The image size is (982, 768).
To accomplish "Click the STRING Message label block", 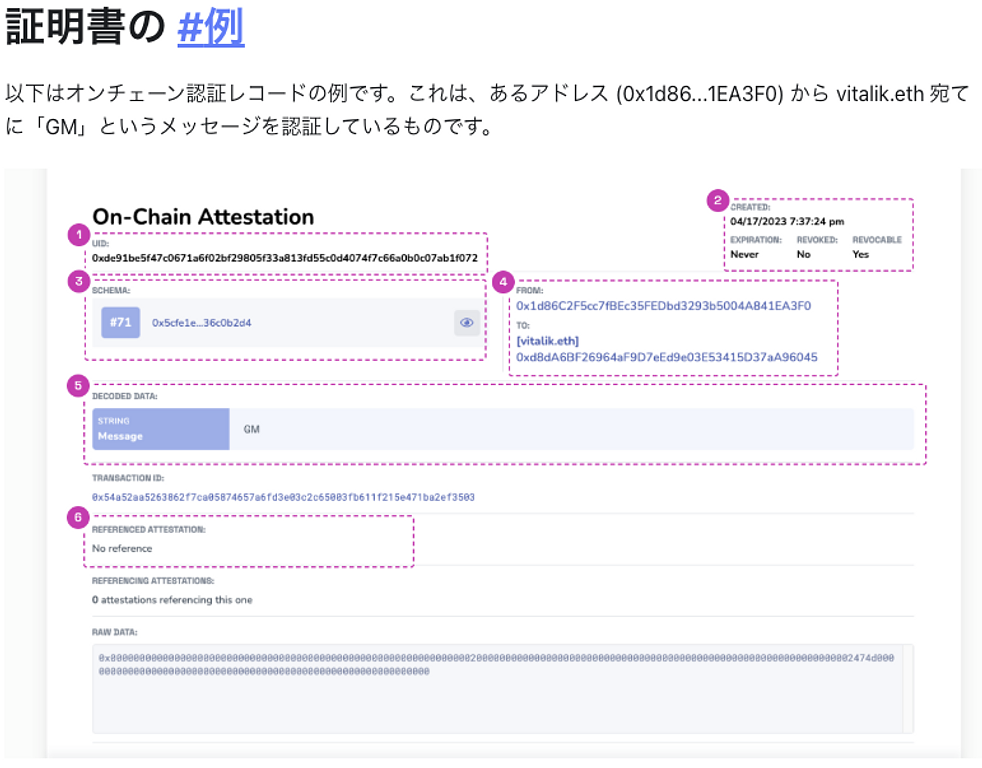I will (x=161, y=429).
